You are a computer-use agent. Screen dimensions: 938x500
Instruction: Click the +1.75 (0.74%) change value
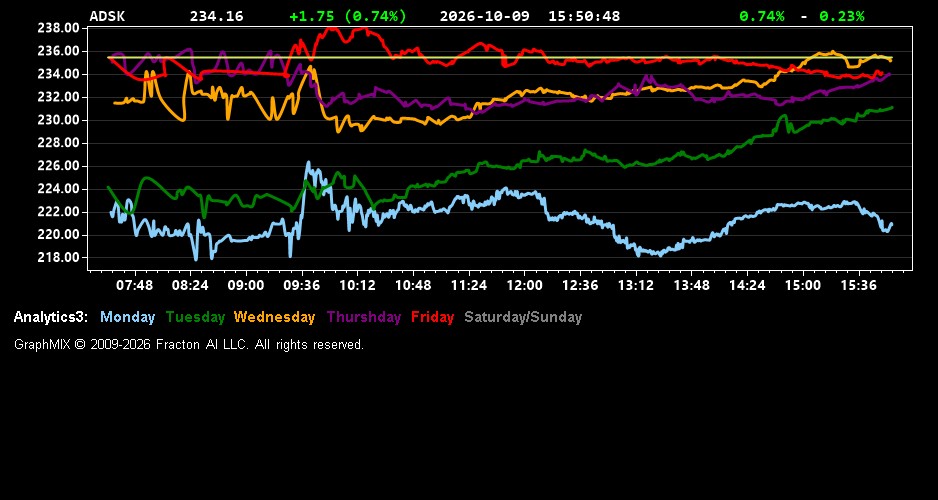point(348,16)
